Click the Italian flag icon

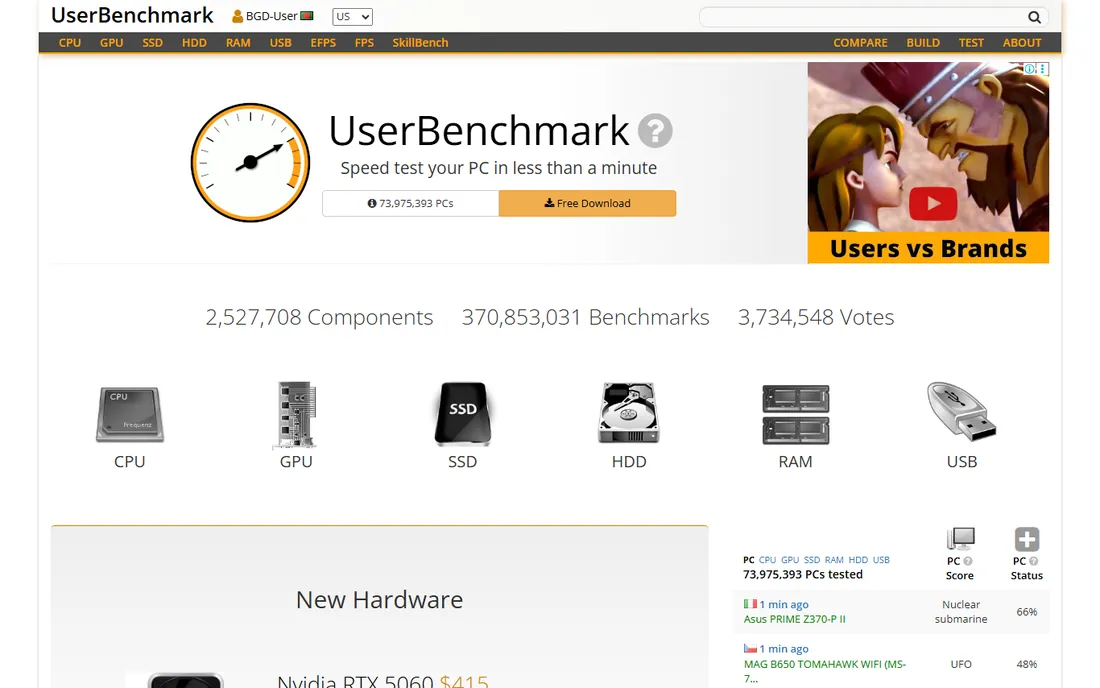[750, 604]
